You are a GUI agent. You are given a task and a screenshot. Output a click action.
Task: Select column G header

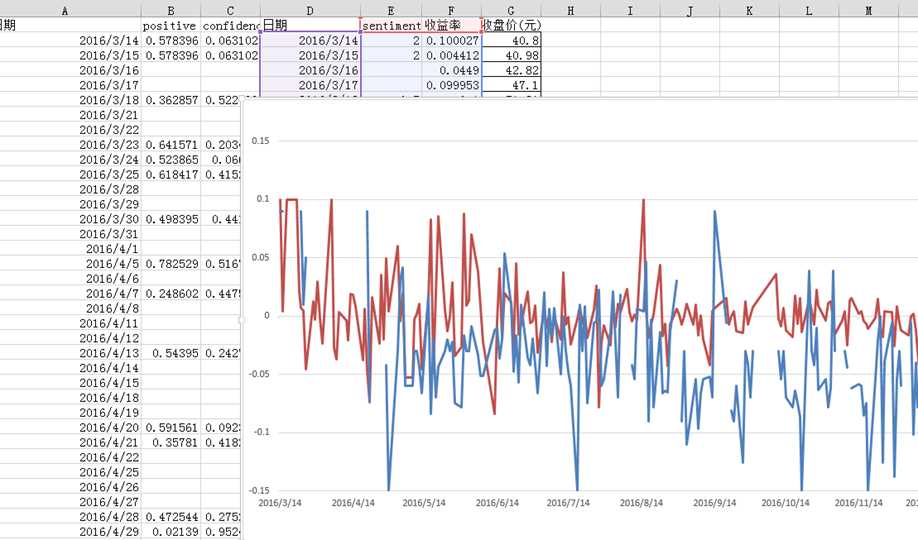coord(511,9)
